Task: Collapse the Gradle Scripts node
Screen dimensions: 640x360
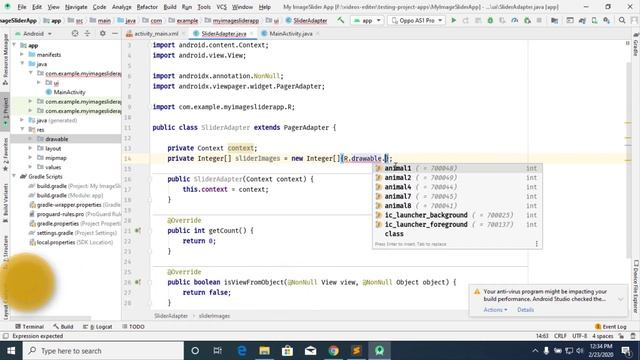Action: 14,176
